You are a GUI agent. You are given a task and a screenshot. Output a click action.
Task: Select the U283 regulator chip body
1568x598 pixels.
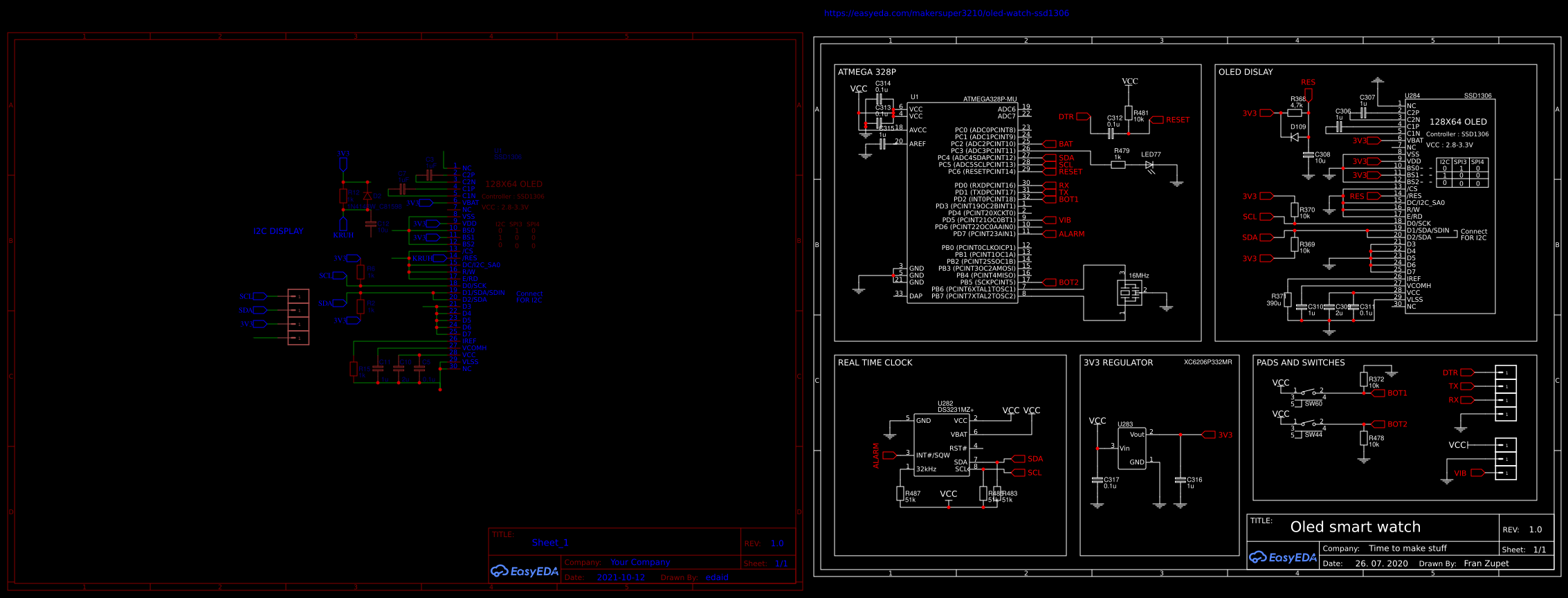pos(1132,448)
